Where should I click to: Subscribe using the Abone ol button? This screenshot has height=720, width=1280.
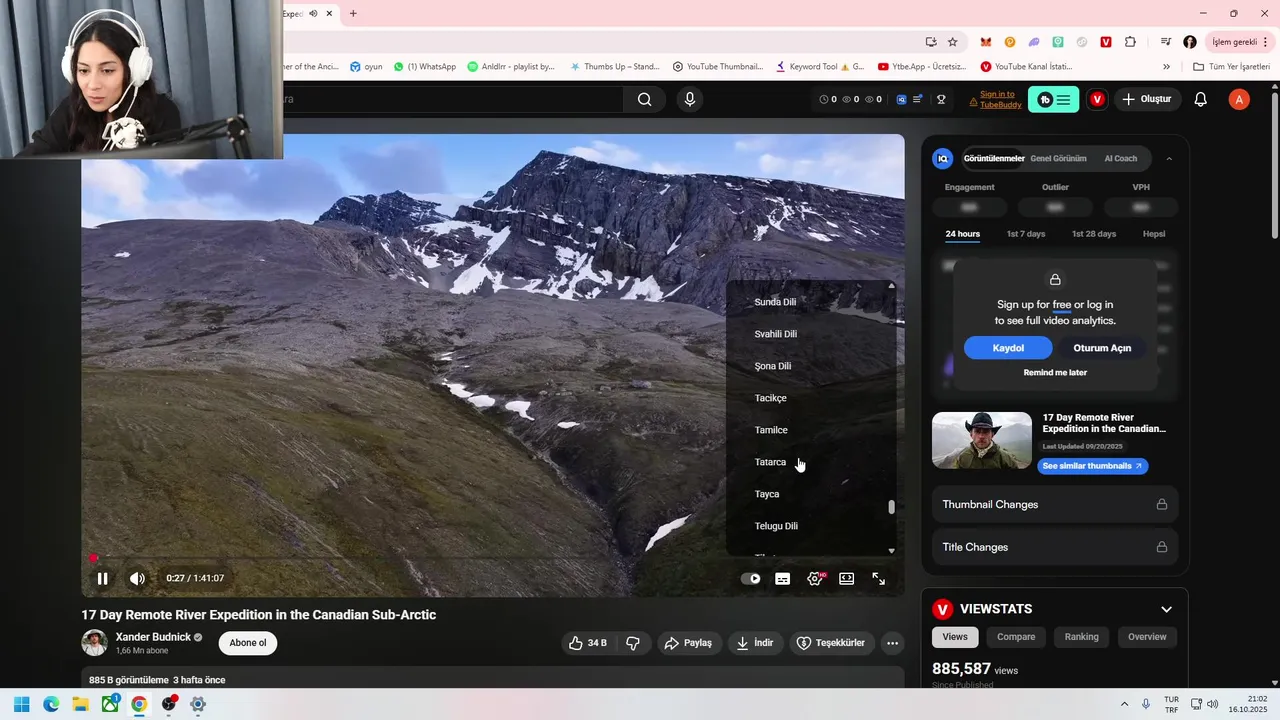[248, 643]
